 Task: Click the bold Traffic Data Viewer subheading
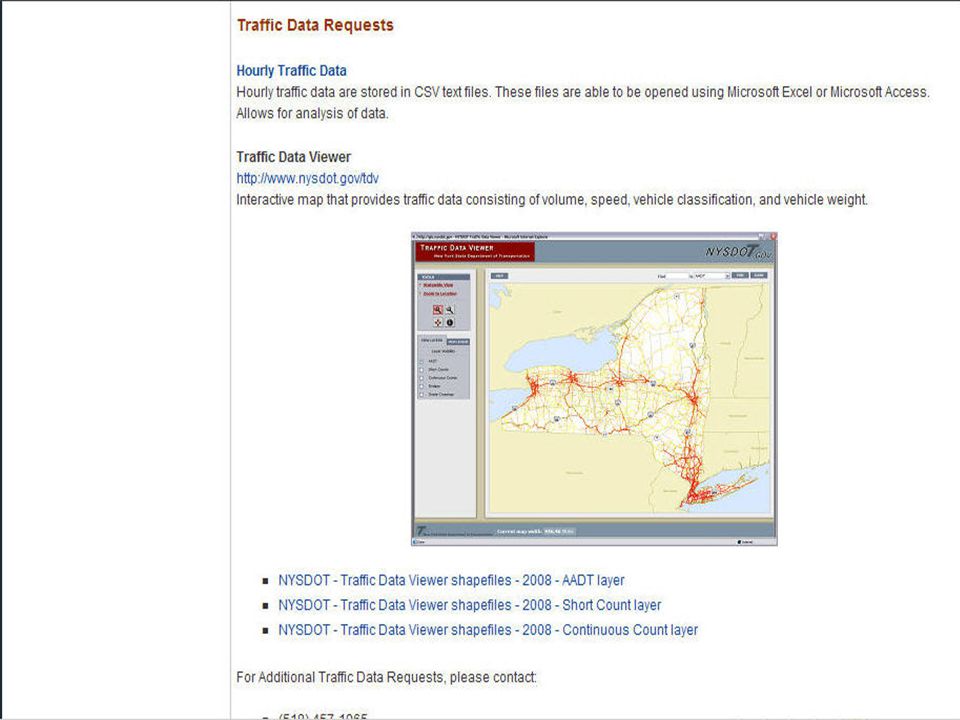click(294, 157)
